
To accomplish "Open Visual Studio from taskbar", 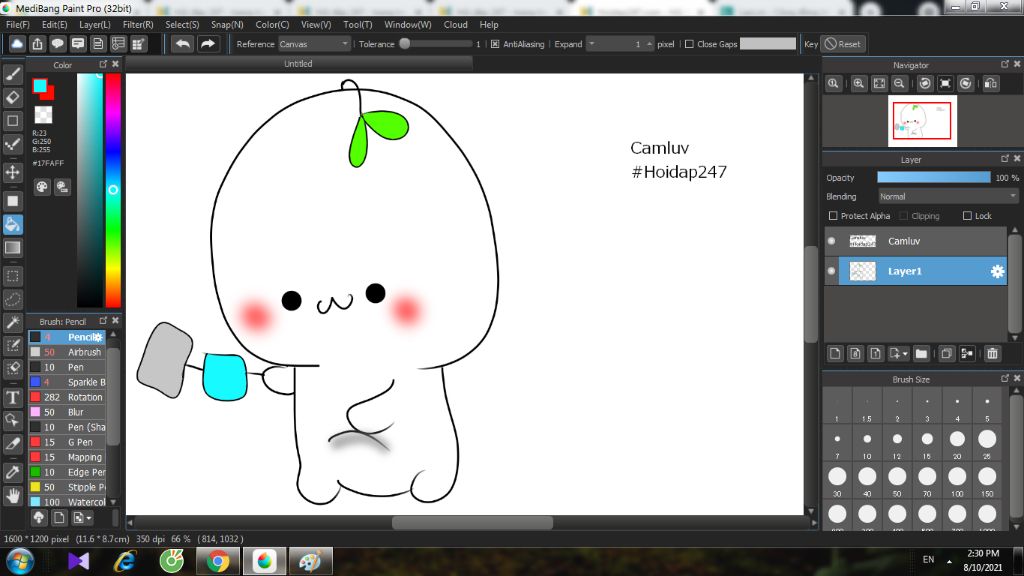I will [78, 561].
